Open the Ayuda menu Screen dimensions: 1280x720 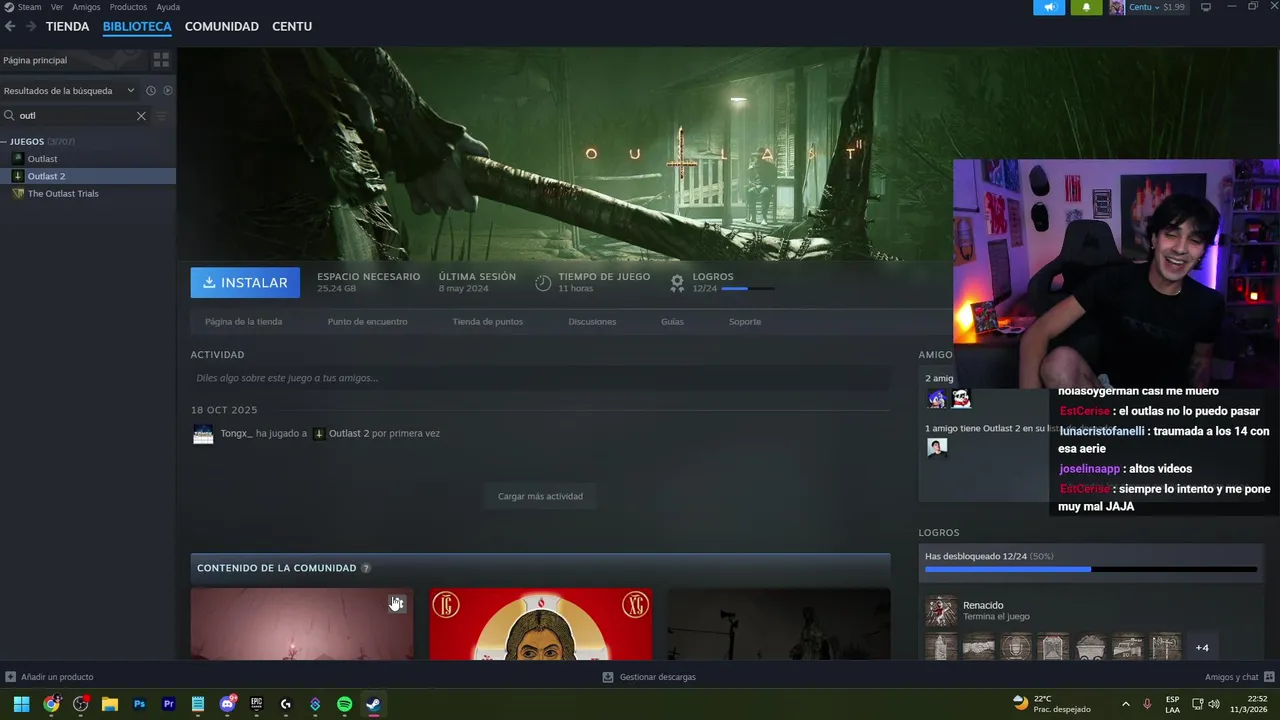168,7
